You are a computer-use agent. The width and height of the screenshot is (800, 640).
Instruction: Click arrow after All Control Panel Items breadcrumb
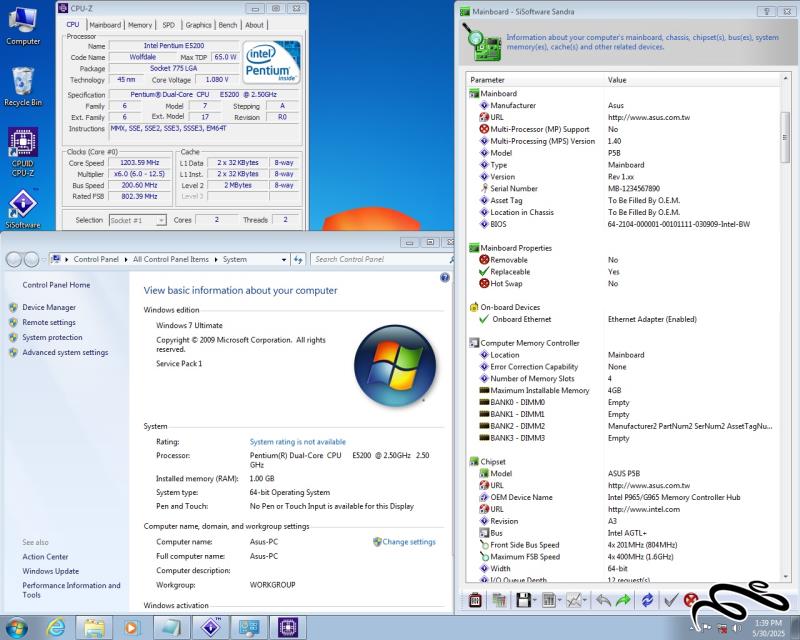[x=216, y=259]
